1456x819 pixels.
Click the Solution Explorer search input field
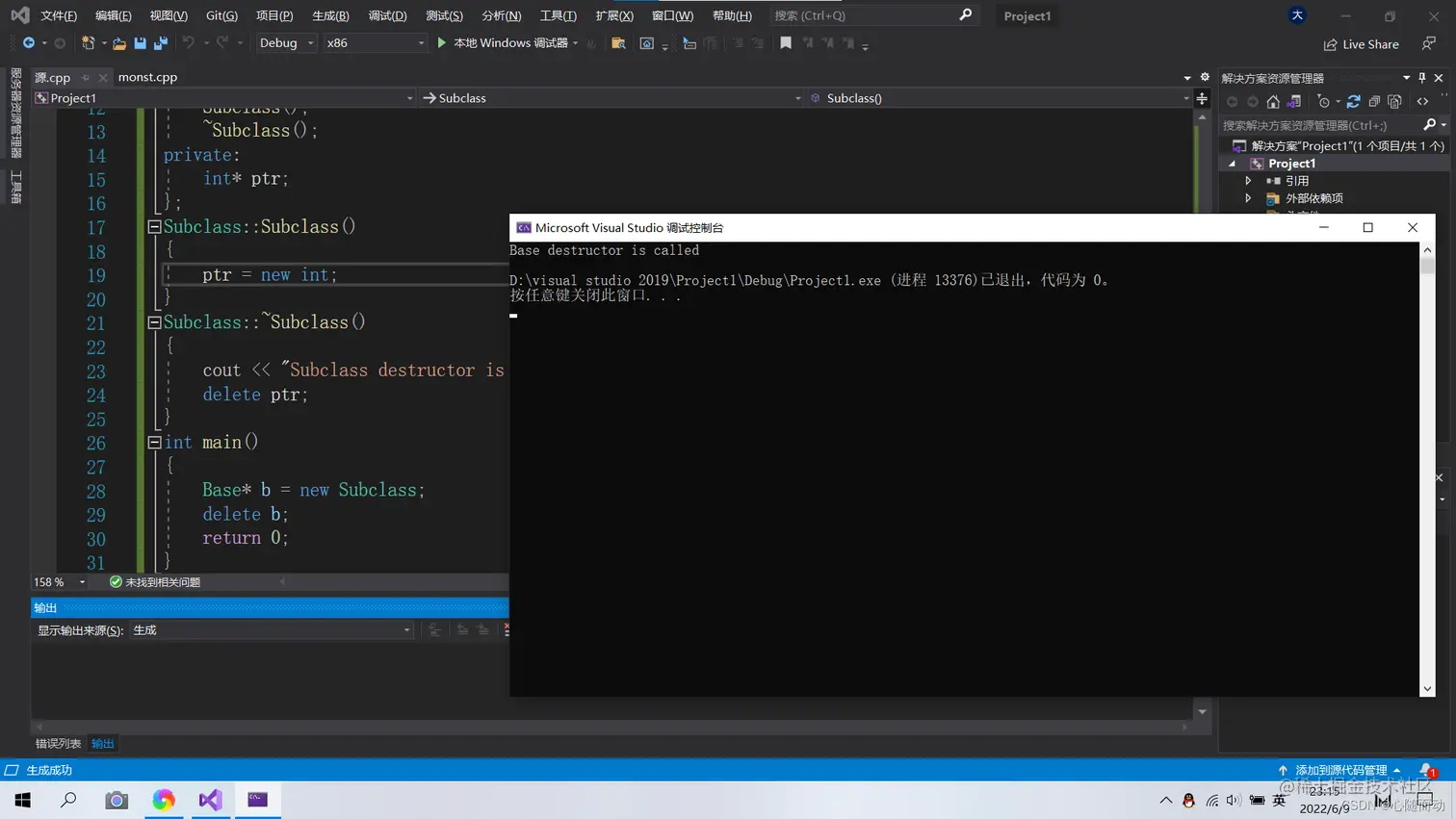1319,125
